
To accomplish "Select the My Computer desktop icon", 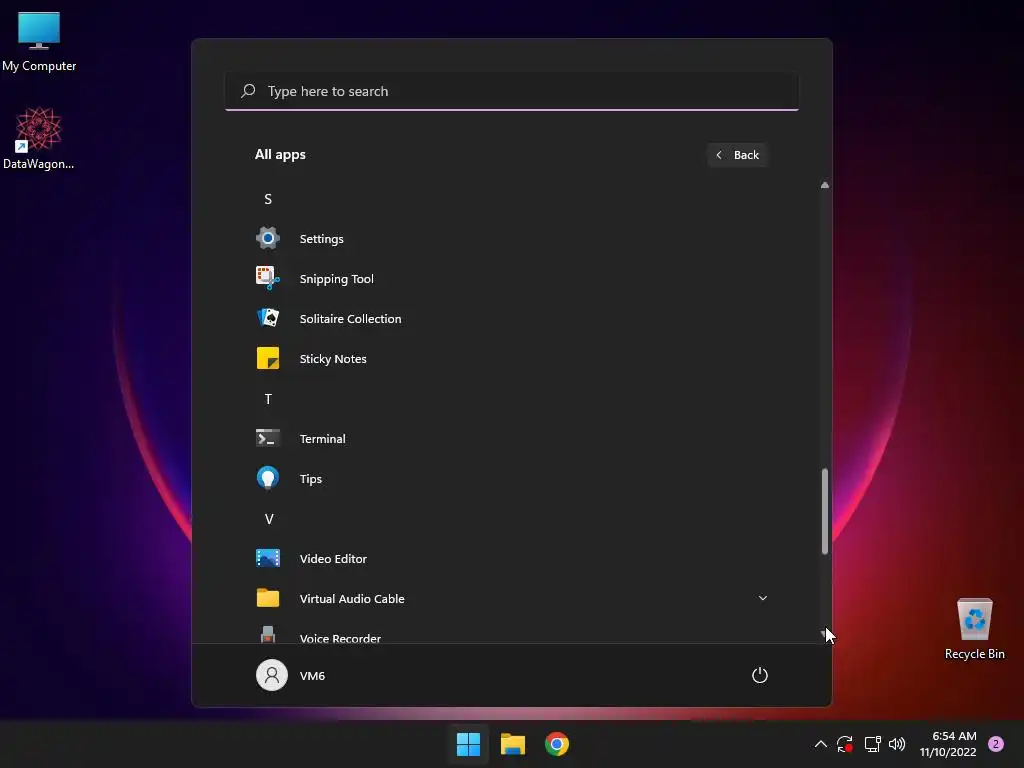I will point(39,41).
